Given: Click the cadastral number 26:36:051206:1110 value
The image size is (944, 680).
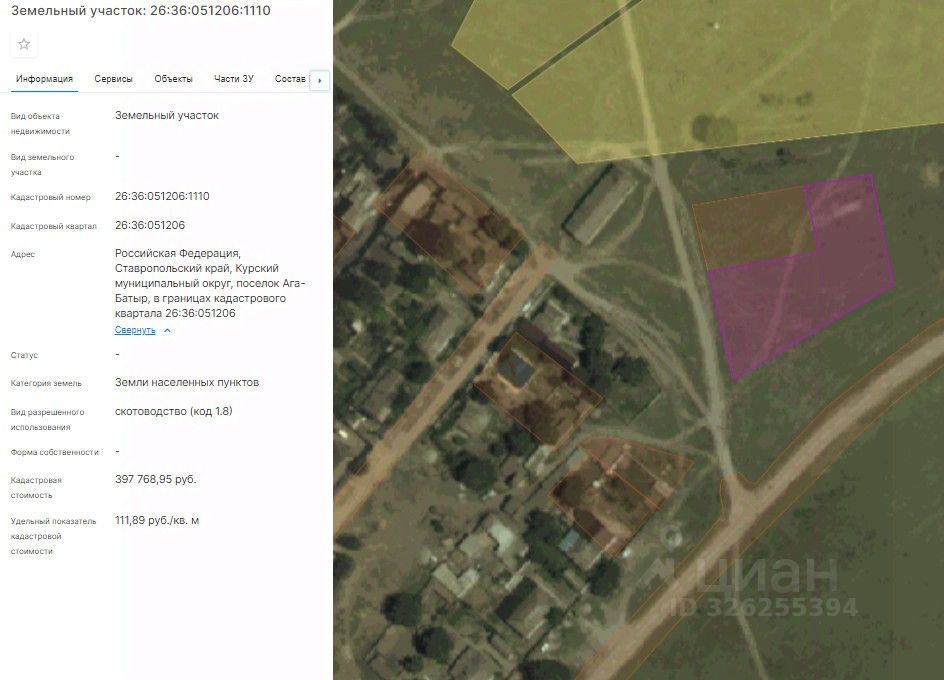Looking at the screenshot, I should [x=162, y=196].
